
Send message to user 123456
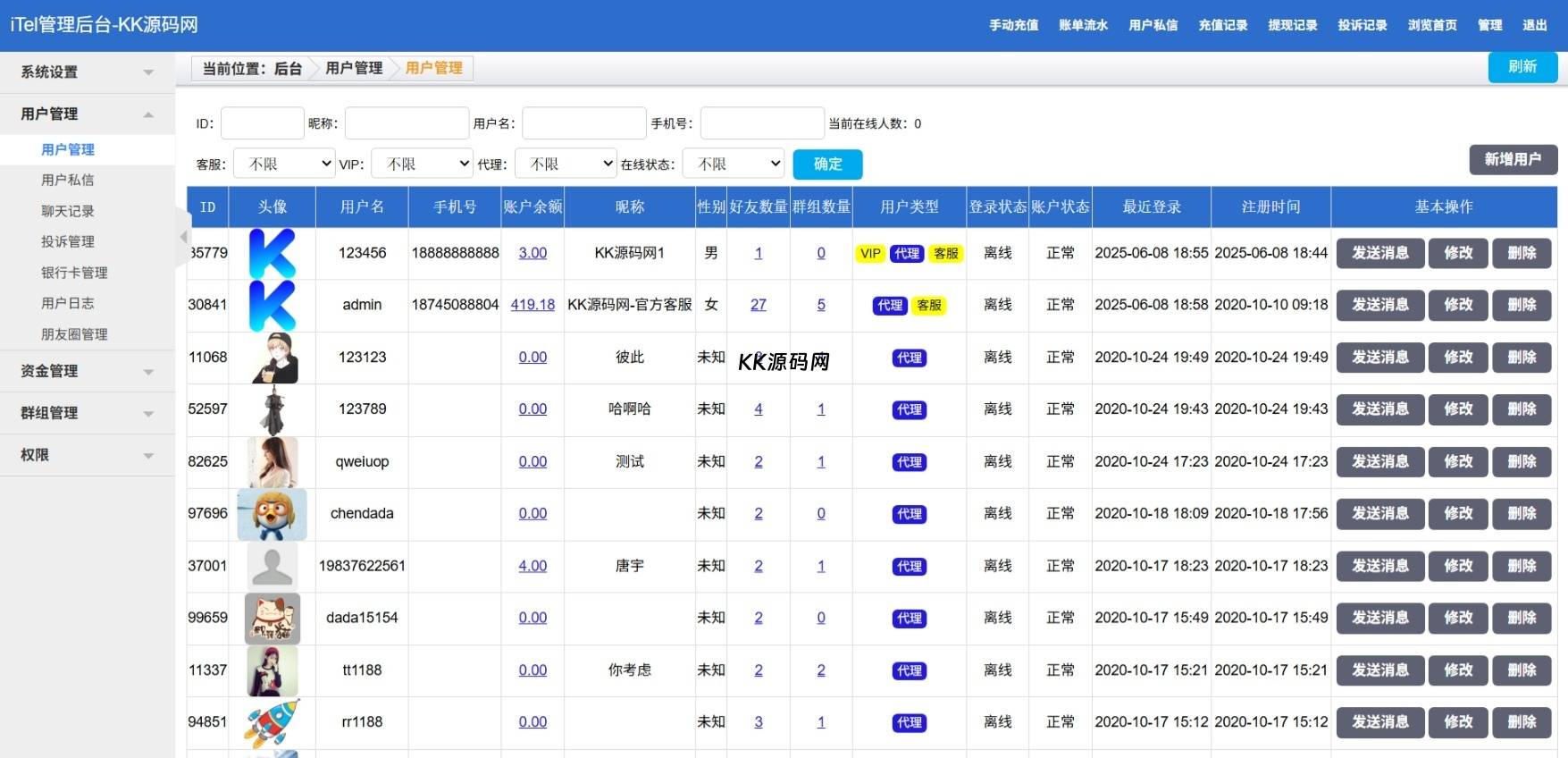tap(1380, 254)
